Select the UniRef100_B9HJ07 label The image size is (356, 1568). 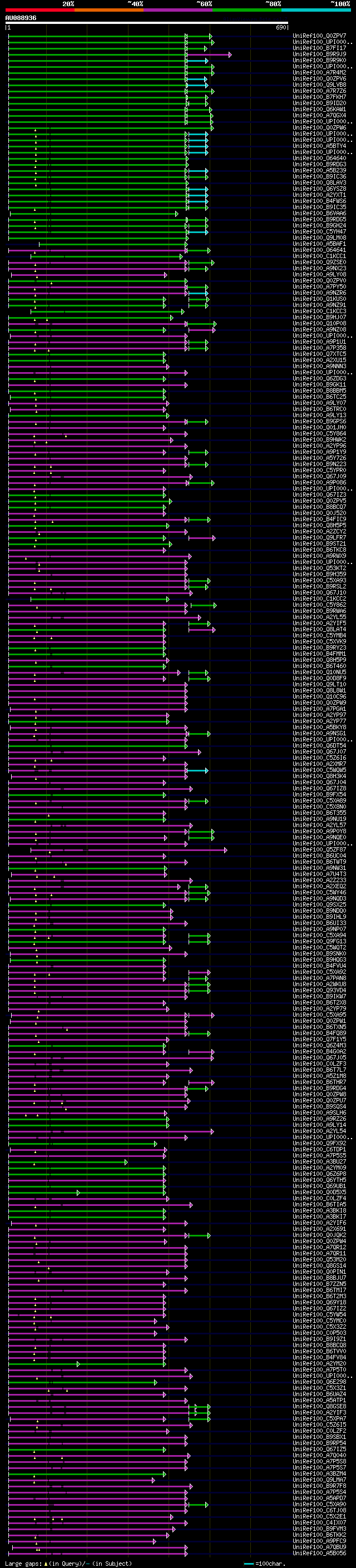(x=319, y=317)
